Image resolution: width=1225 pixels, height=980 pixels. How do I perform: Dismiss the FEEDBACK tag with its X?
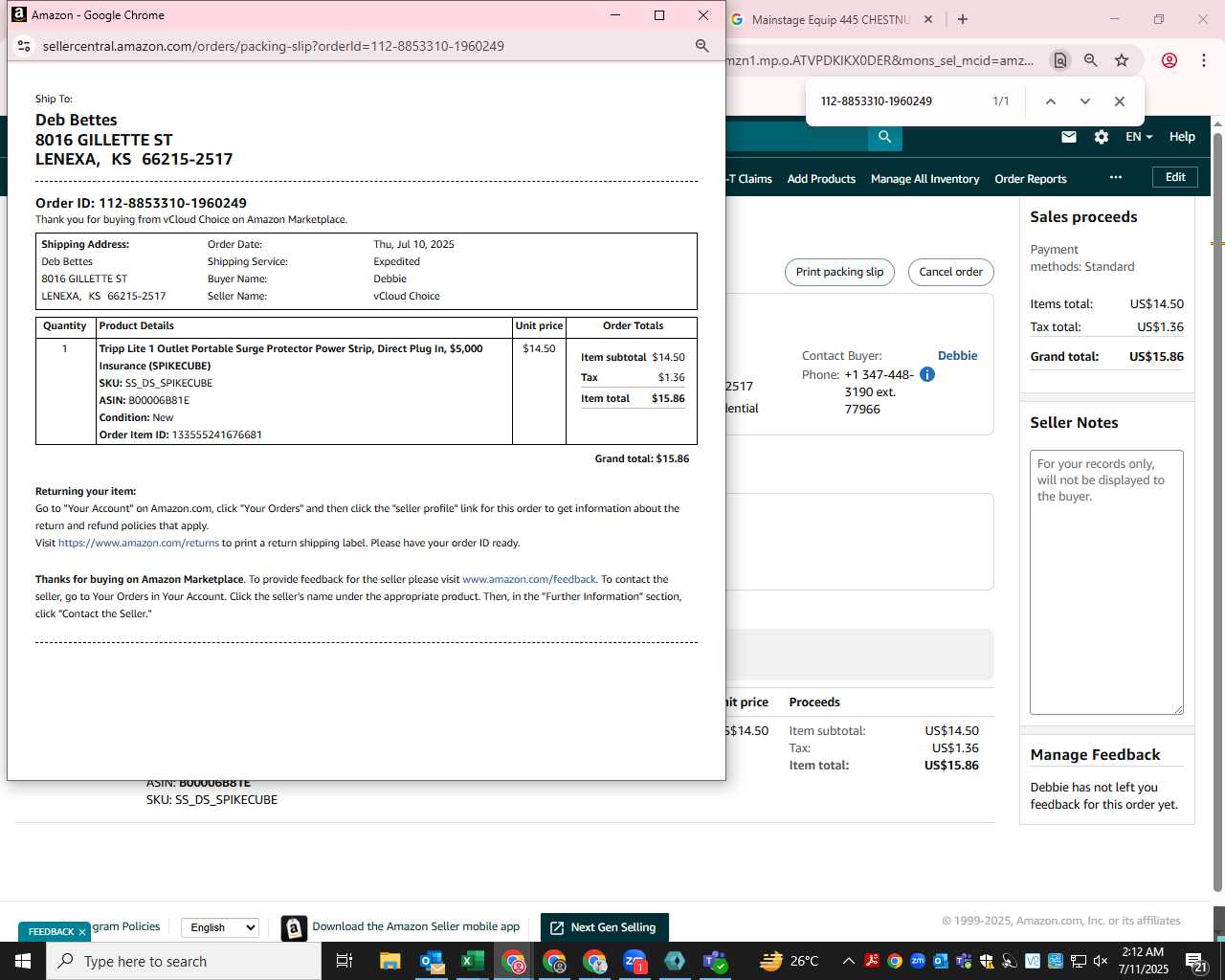point(82,931)
